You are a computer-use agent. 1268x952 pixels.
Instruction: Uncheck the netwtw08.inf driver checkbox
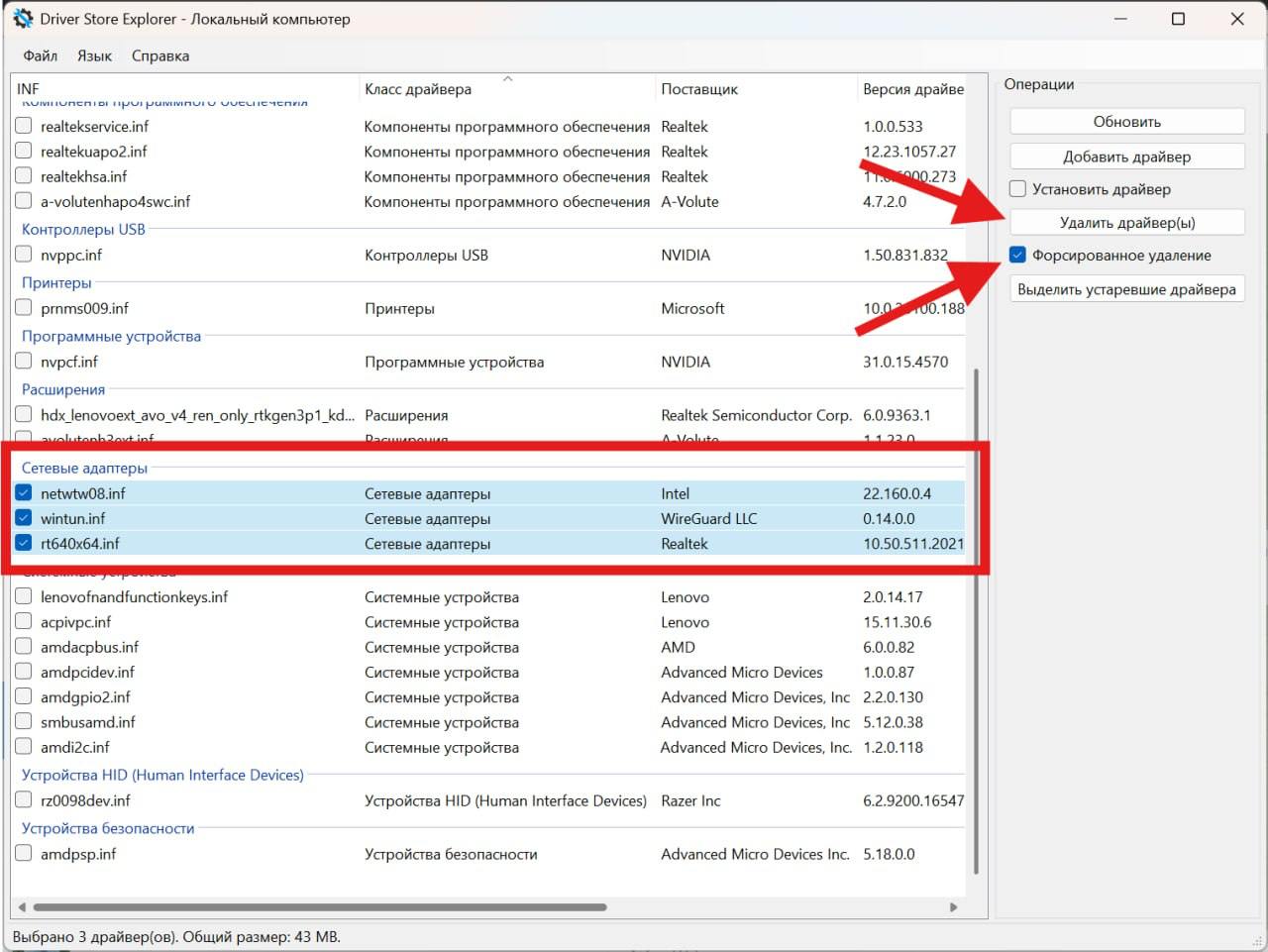pyautogui.click(x=24, y=492)
